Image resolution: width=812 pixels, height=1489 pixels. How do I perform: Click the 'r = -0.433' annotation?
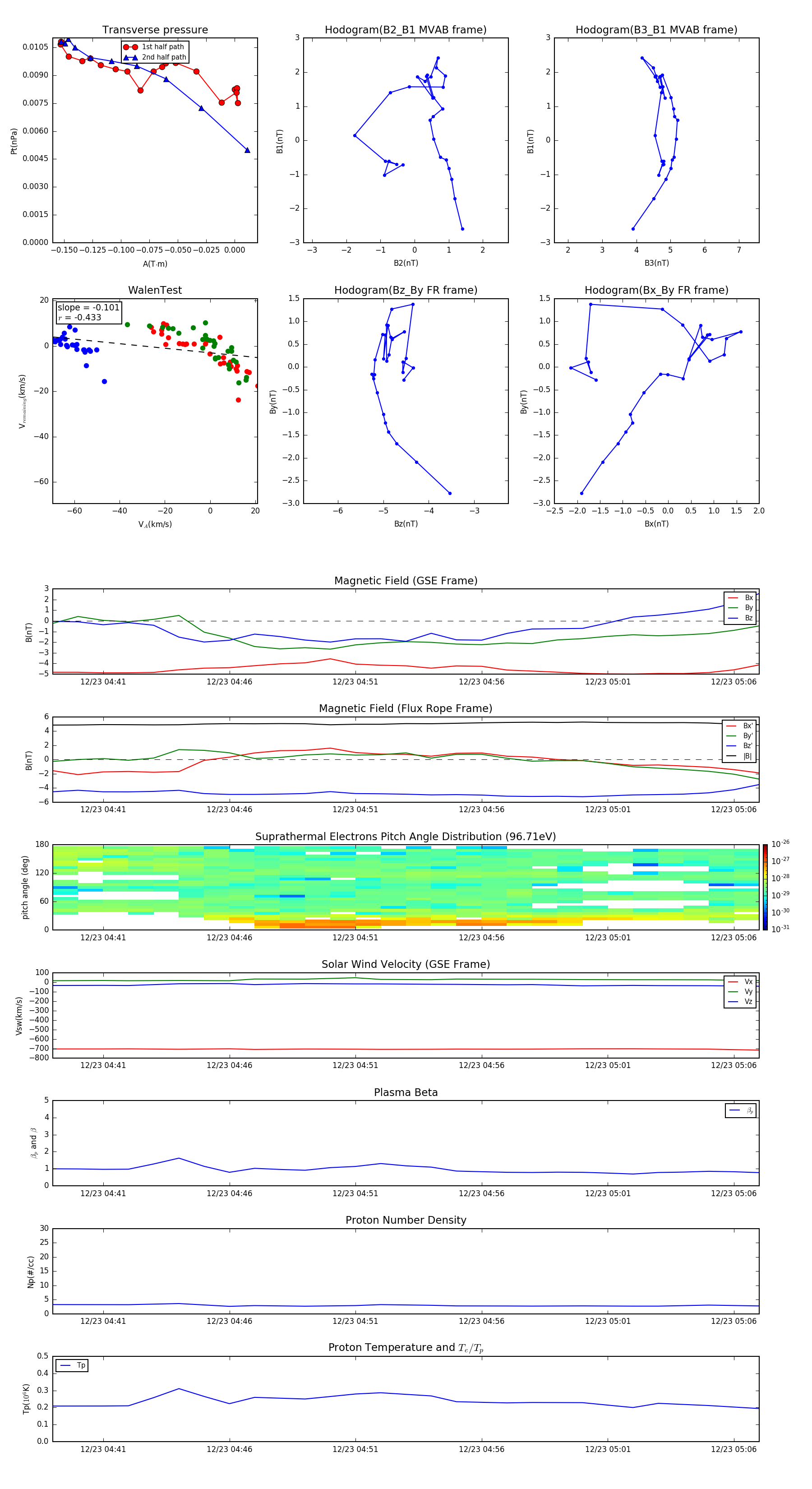coord(80,317)
